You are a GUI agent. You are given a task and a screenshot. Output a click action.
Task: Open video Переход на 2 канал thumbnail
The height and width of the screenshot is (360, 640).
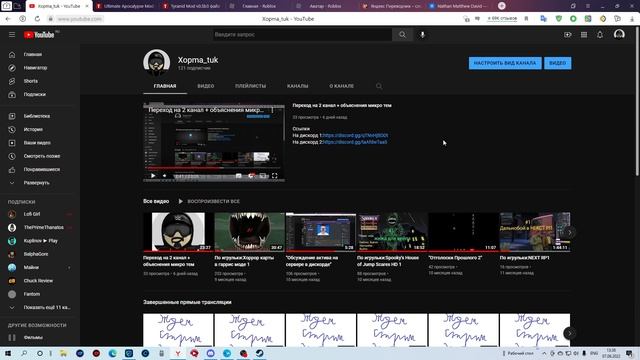point(178,231)
